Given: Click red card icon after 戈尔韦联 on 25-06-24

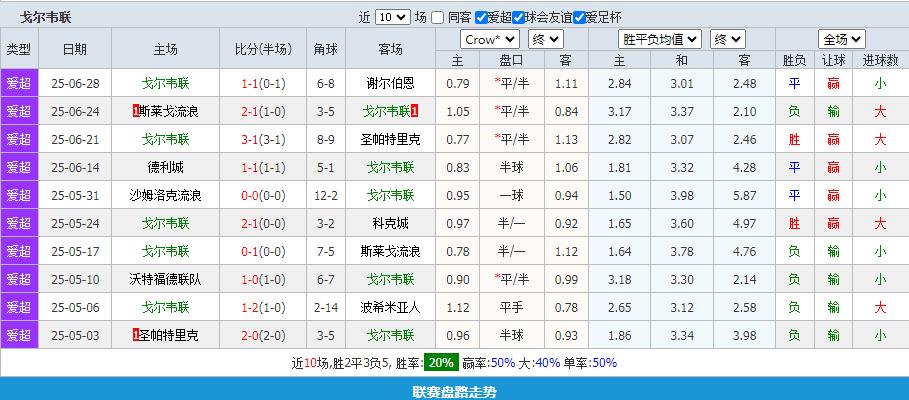Looking at the screenshot, I should [x=414, y=111].
